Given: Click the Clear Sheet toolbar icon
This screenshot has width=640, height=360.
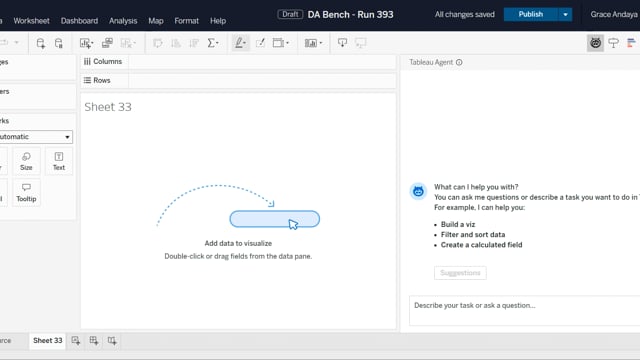Looking at the screenshot, I should coord(127,43).
